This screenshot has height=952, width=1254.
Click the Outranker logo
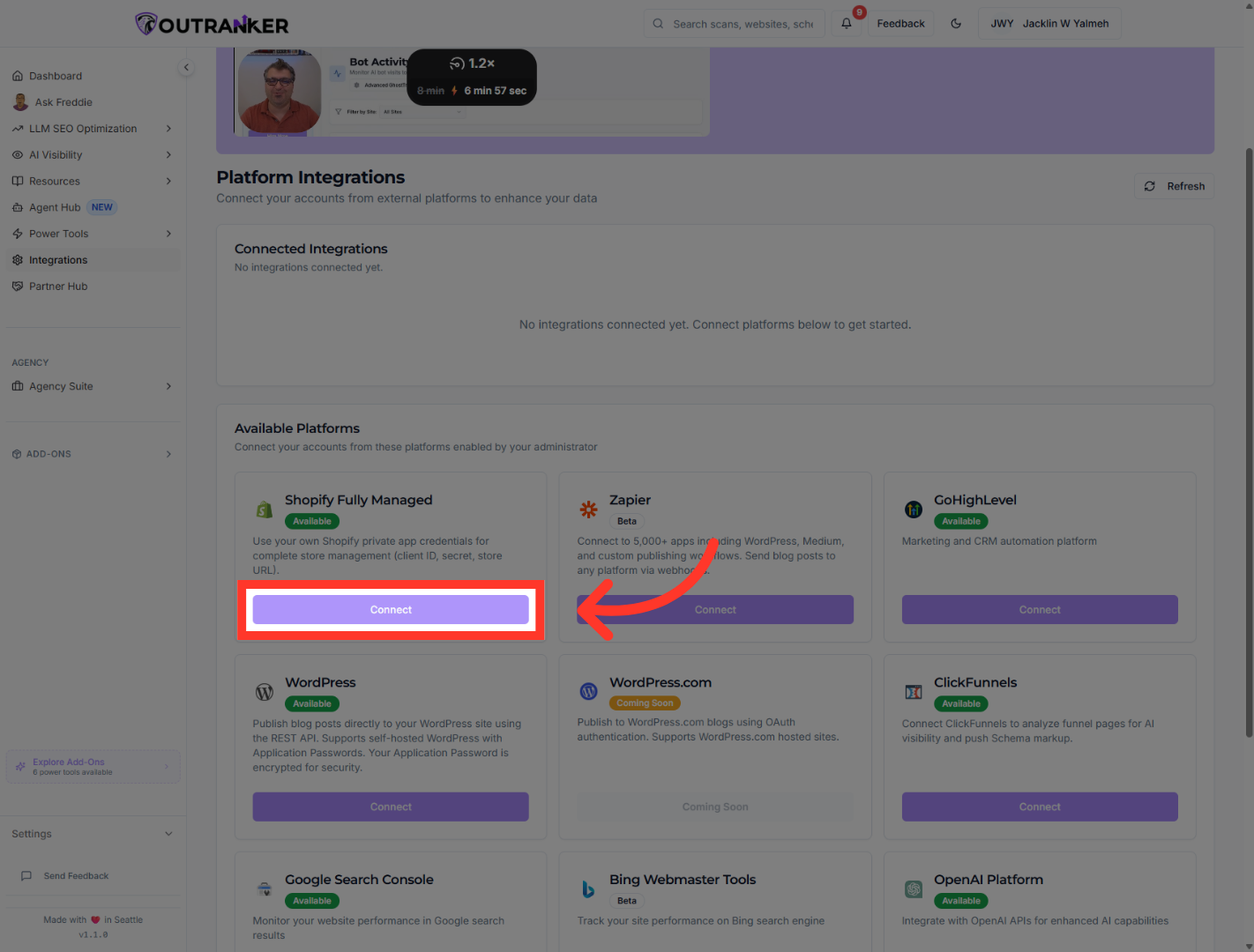coord(212,24)
